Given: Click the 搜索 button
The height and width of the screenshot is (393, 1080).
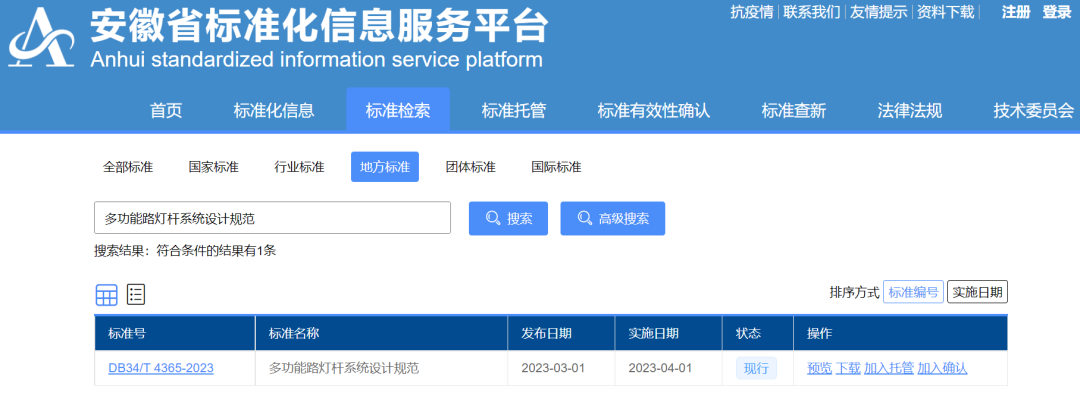Looking at the screenshot, I should tap(508, 218).
